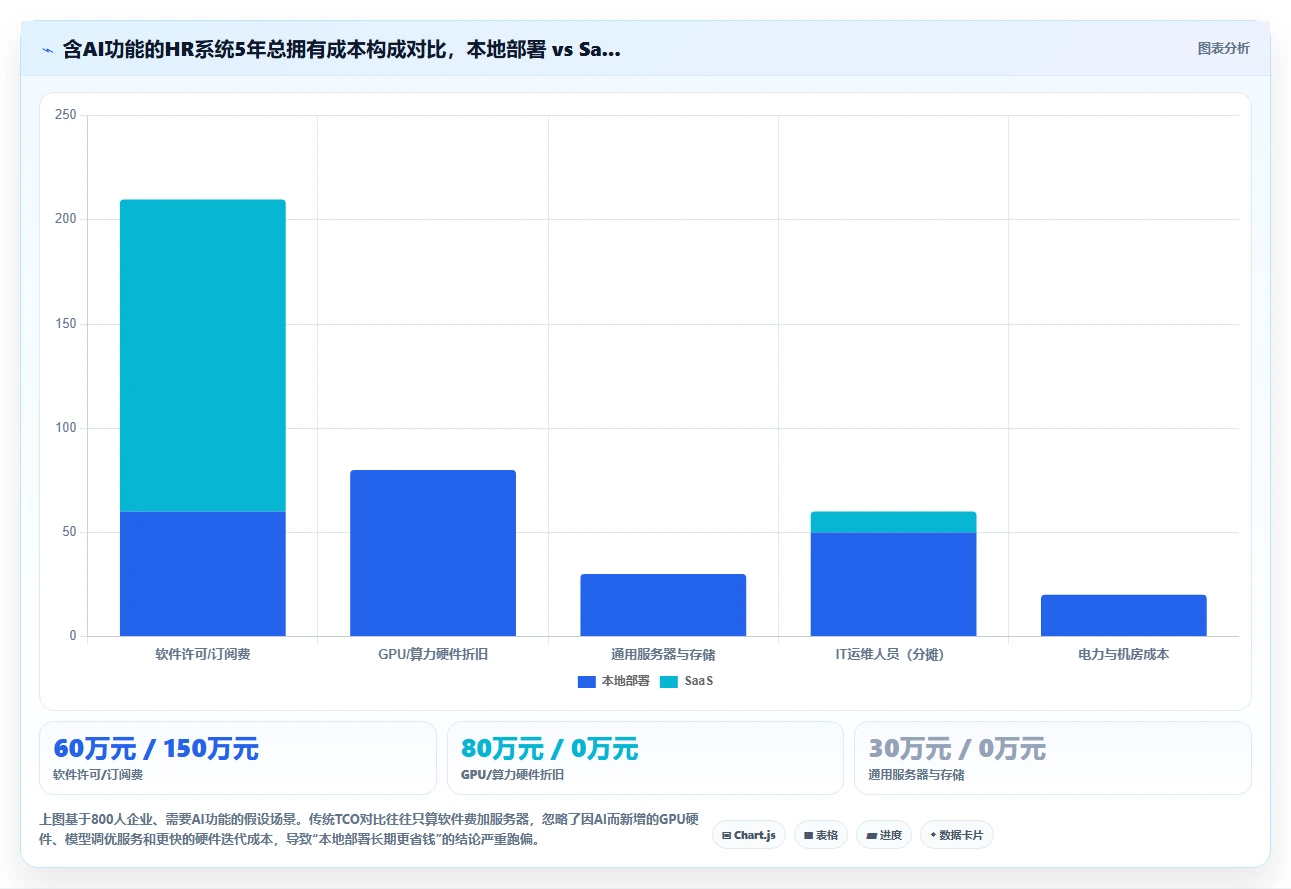Click the 通用服务器与存储 caption in third card

pyautogui.click(x=916, y=775)
